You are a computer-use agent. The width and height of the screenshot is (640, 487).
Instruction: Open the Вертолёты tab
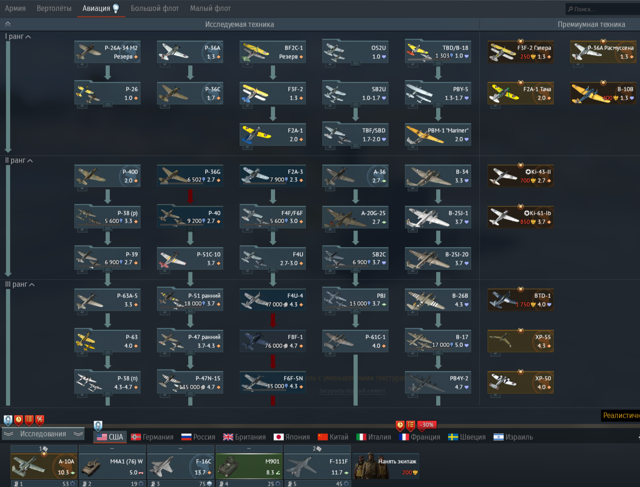(x=54, y=8)
